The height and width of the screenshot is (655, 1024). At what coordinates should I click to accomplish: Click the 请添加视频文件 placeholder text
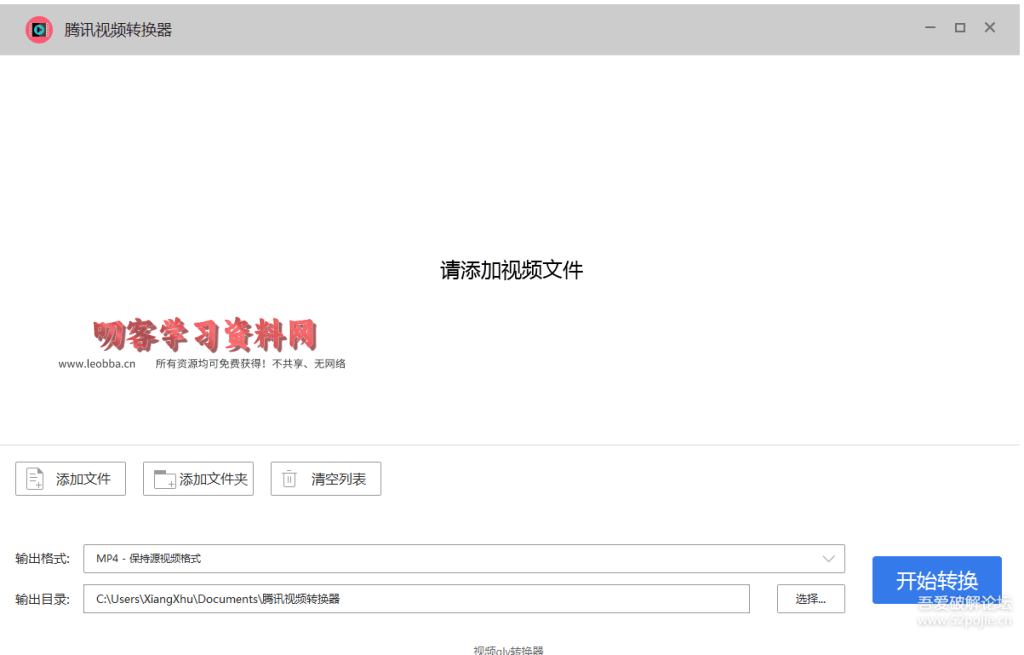pos(511,270)
